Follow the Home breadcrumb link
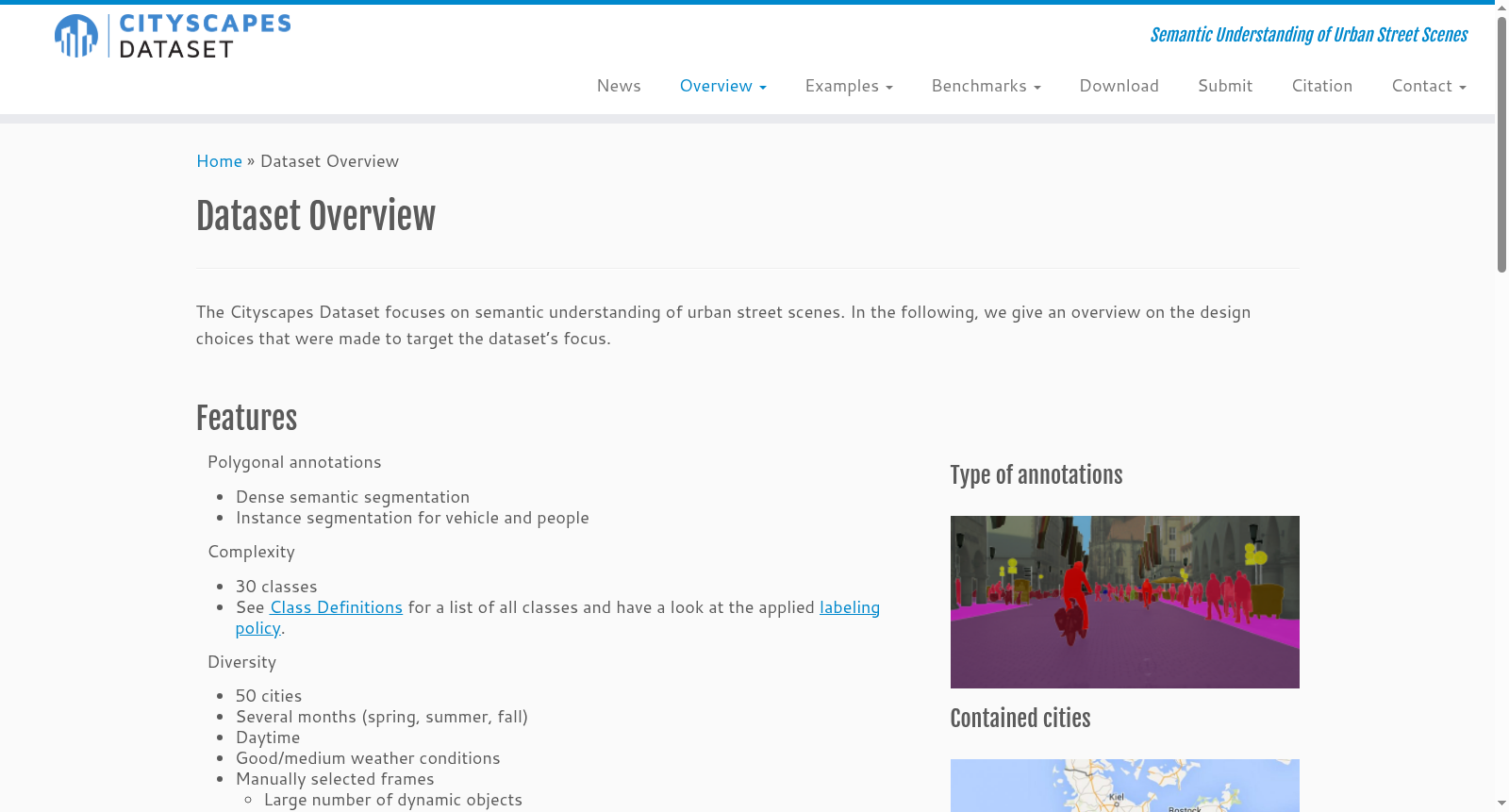 (219, 161)
